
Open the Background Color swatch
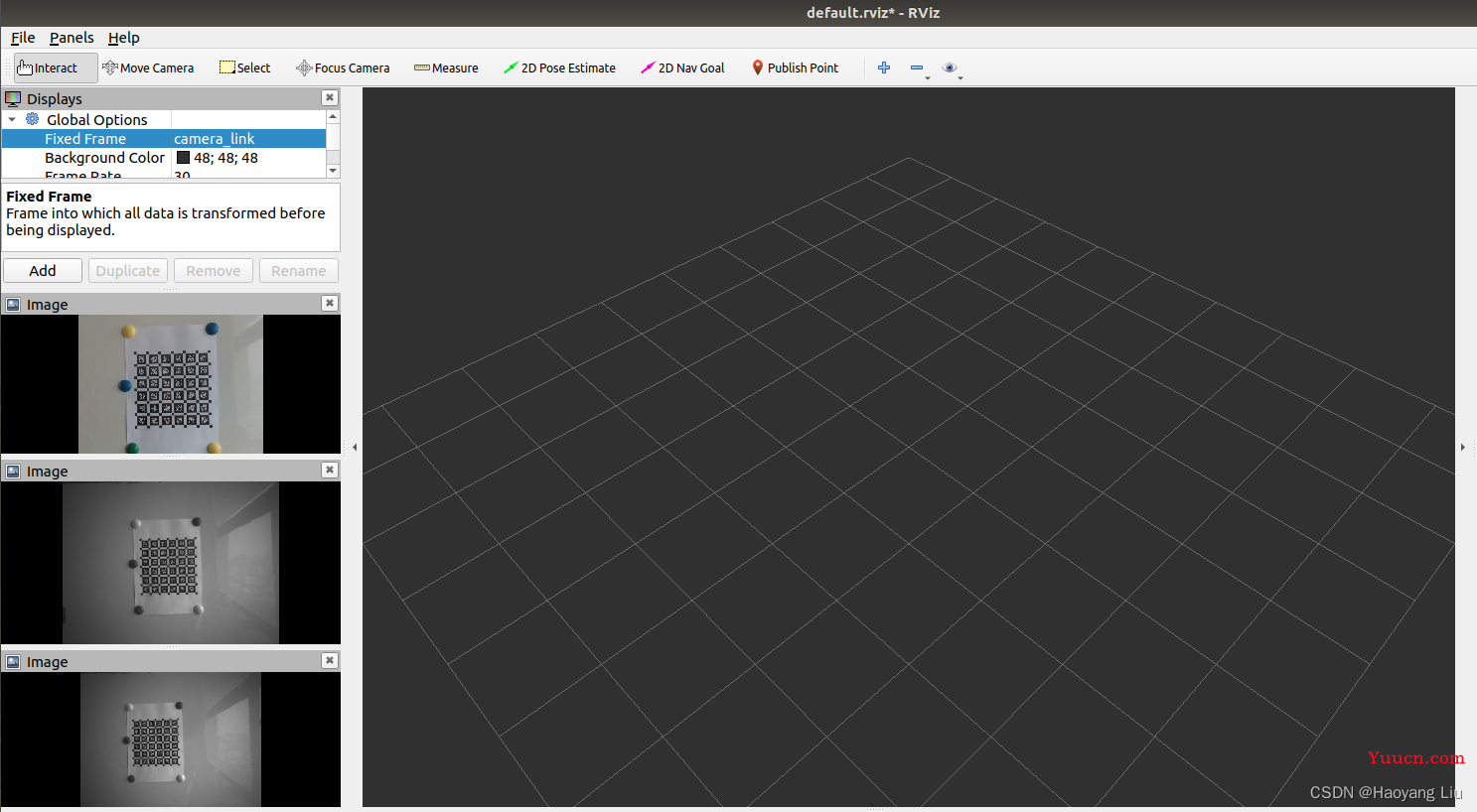tap(183, 158)
